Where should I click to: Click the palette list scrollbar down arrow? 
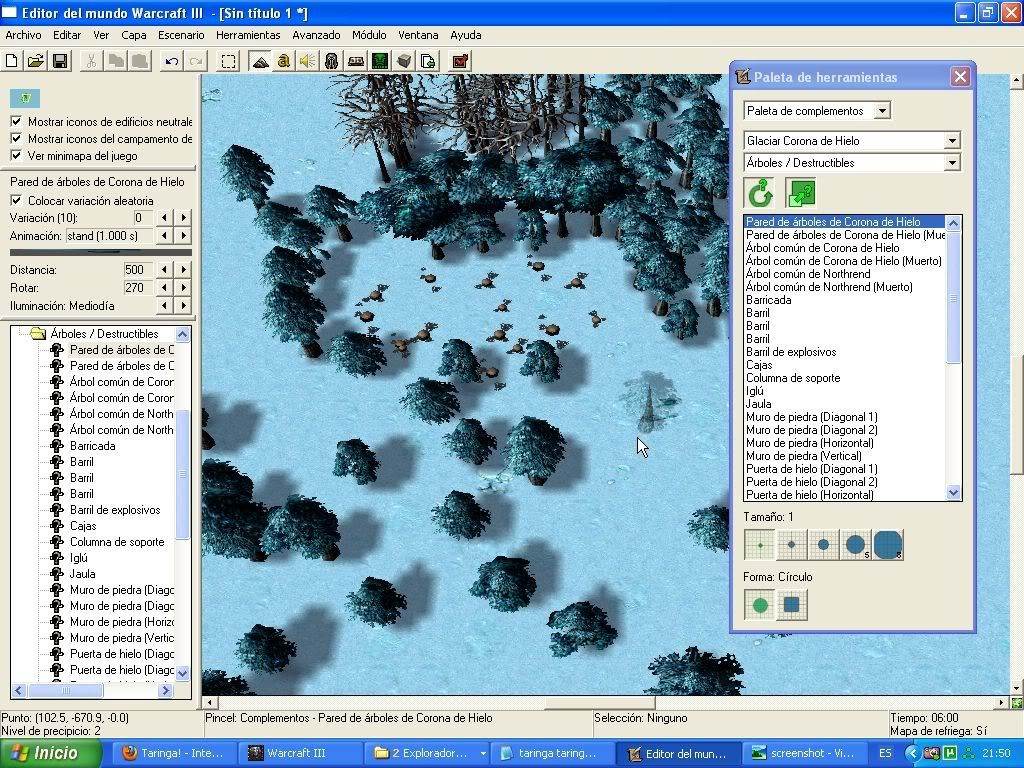coord(953,493)
